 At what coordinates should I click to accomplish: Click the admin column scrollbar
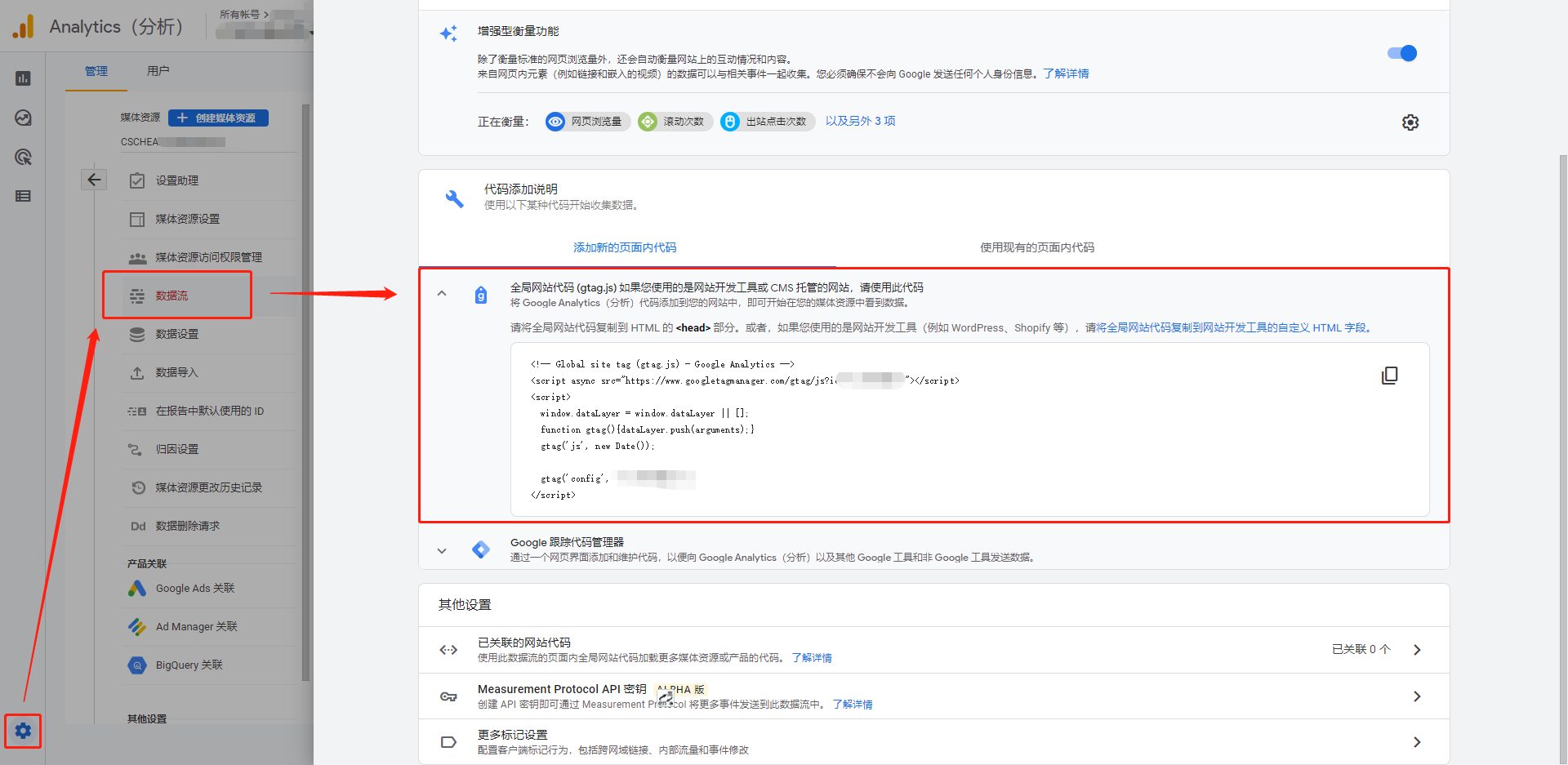click(x=306, y=392)
